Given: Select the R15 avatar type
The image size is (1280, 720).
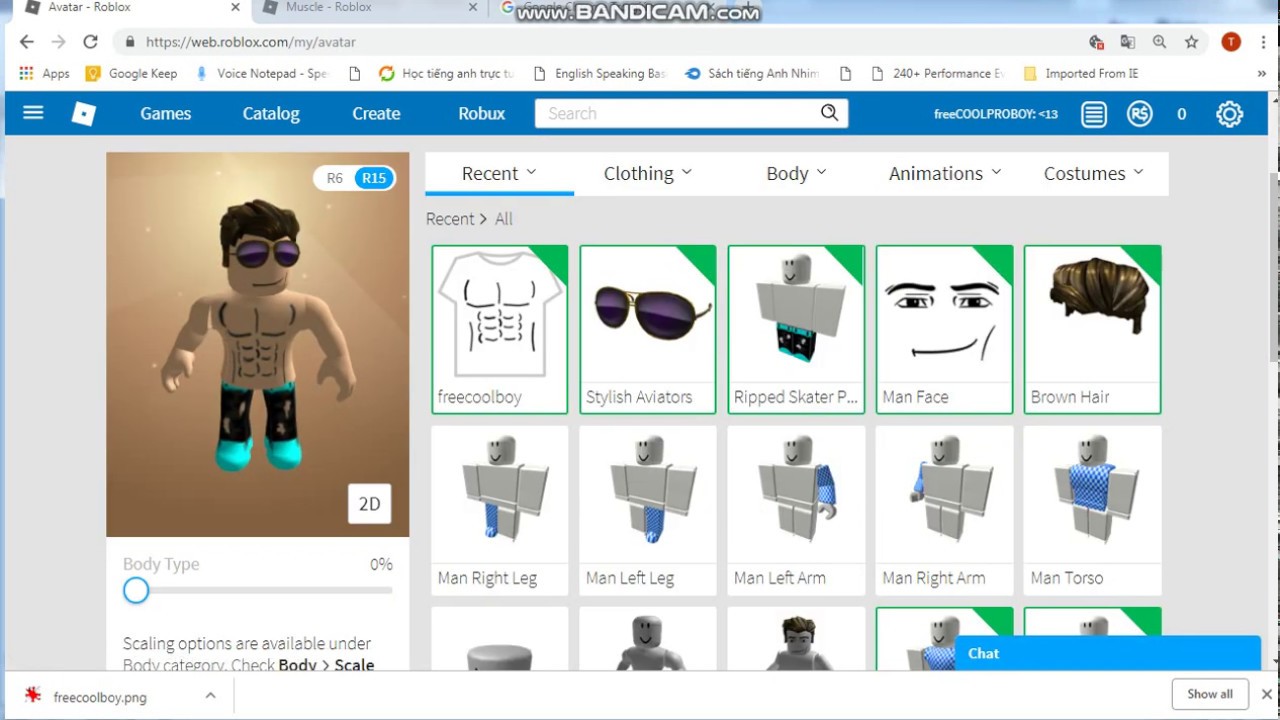Looking at the screenshot, I should coord(374,178).
